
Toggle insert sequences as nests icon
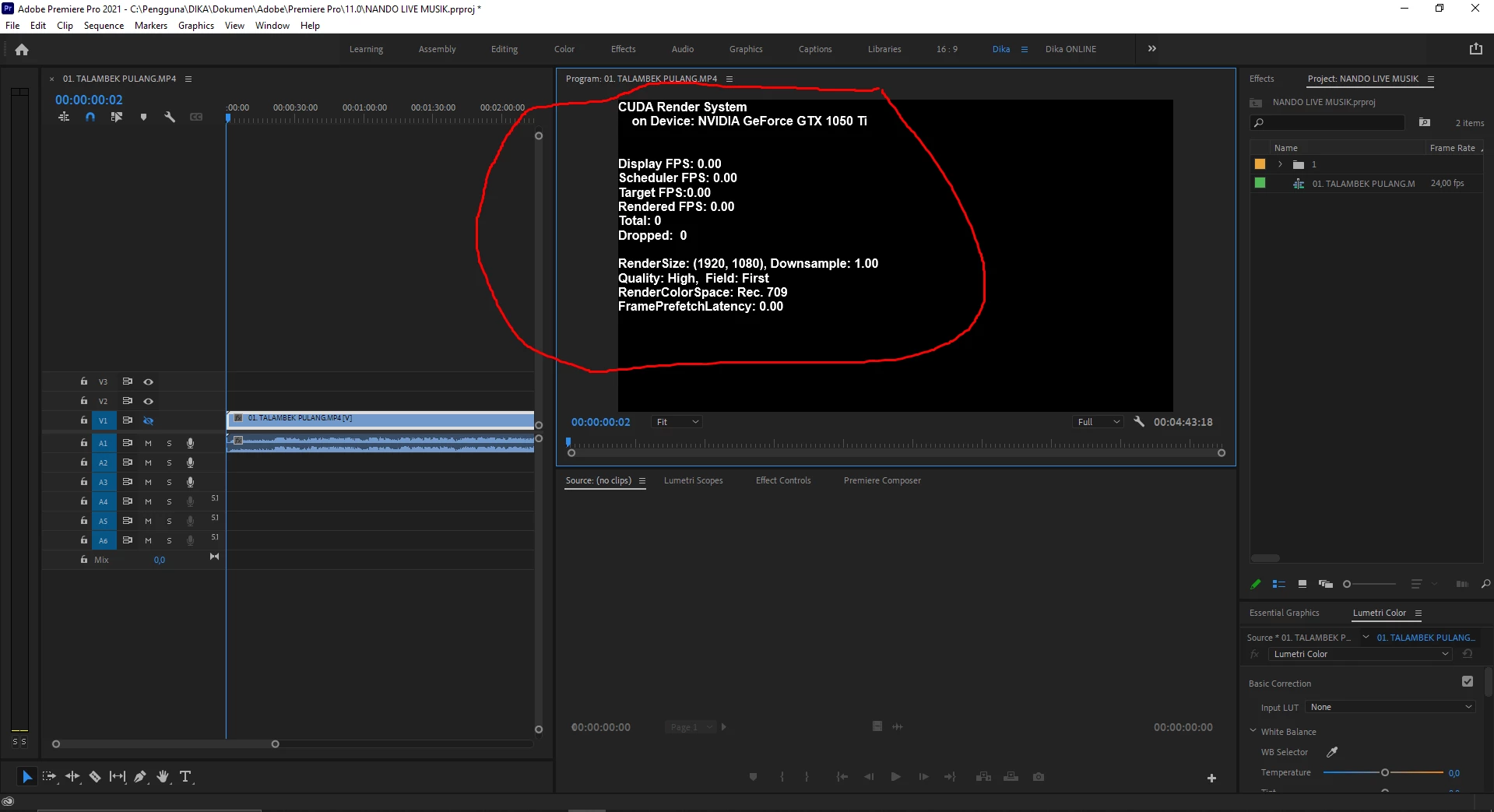point(64,117)
